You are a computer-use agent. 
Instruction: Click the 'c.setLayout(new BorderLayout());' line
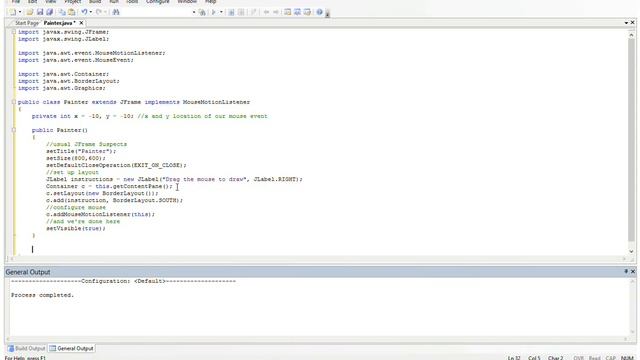pyautogui.click(x=102, y=193)
